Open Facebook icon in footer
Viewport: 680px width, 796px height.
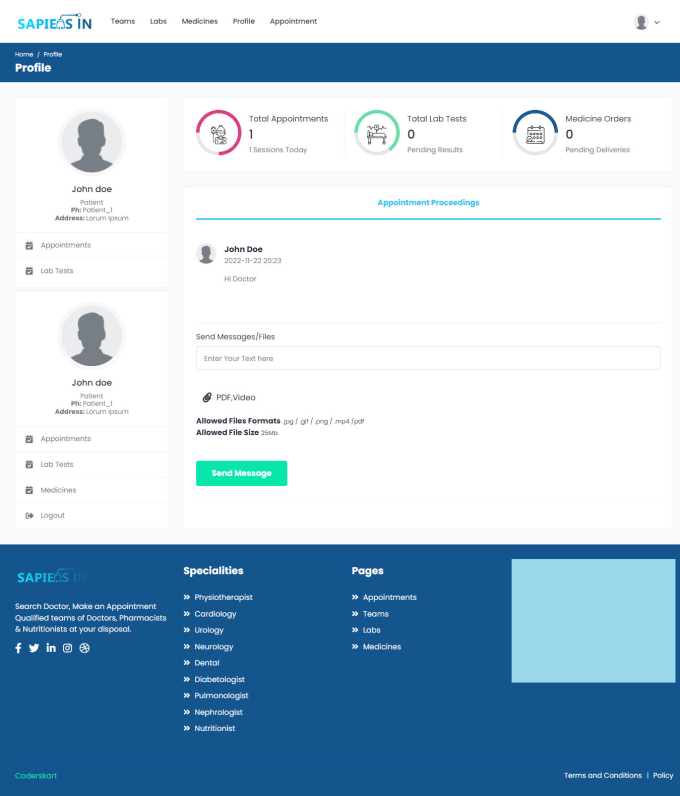pyautogui.click(x=18, y=648)
